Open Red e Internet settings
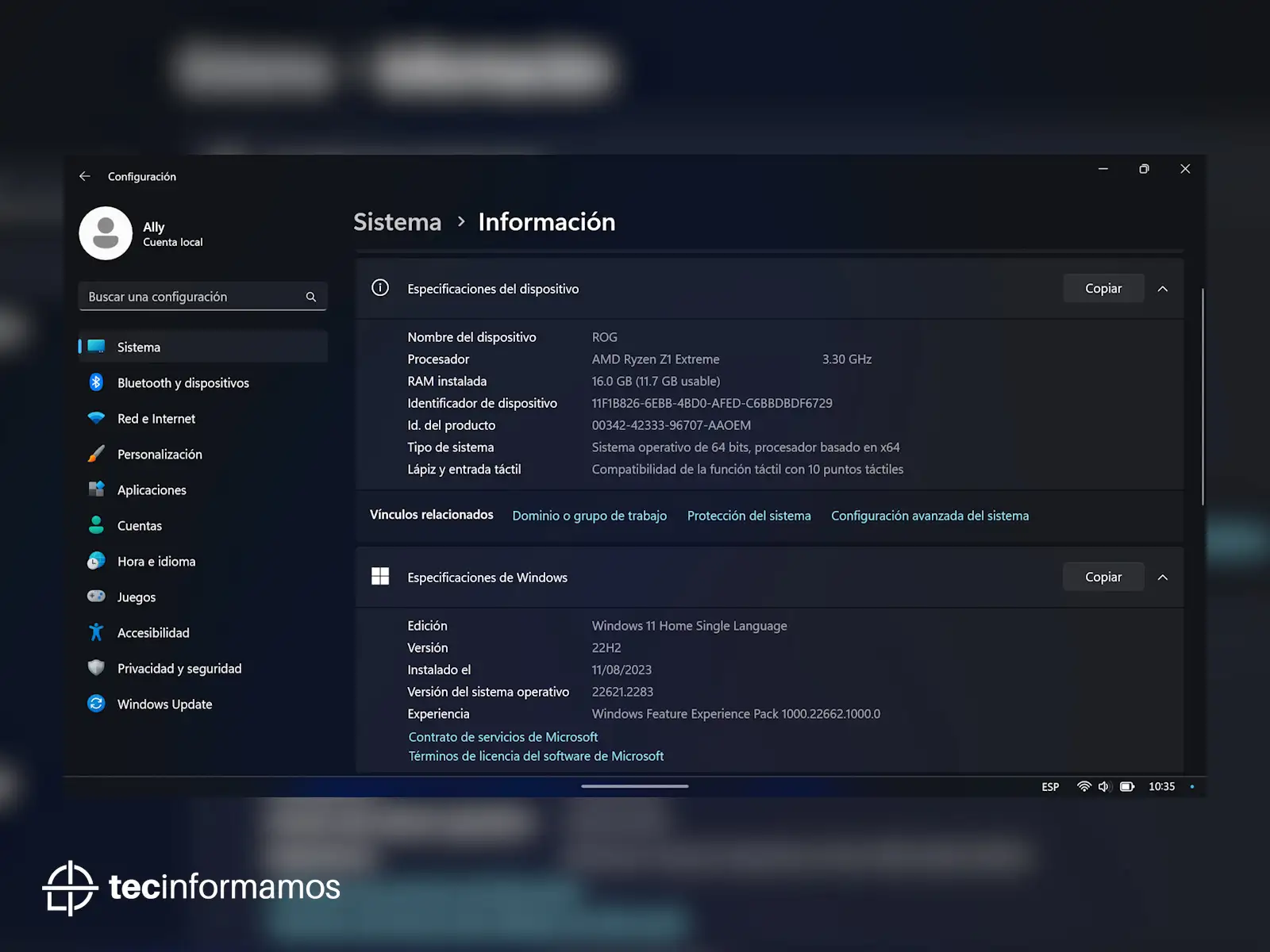Screen dimensions: 1270x952 point(156,419)
